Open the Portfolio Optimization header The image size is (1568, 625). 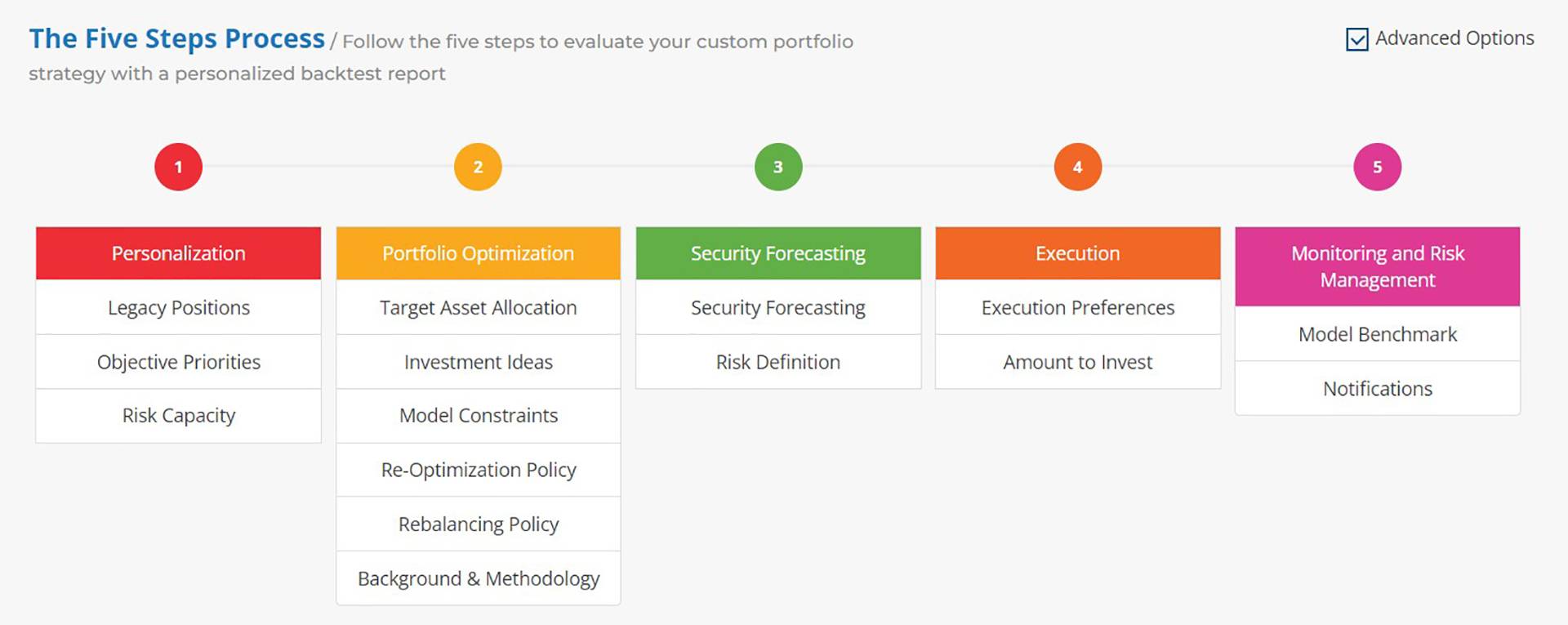pyautogui.click(x=478, y=253)
